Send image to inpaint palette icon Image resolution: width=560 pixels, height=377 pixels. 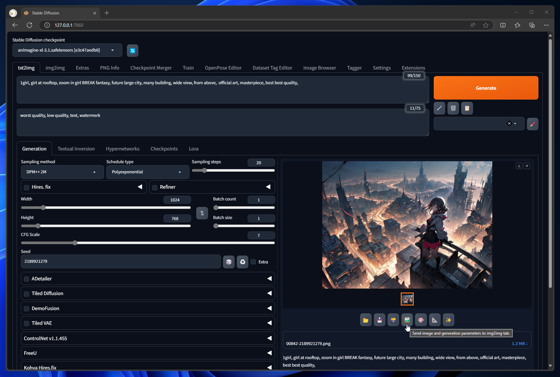click(x=421, y=320)
